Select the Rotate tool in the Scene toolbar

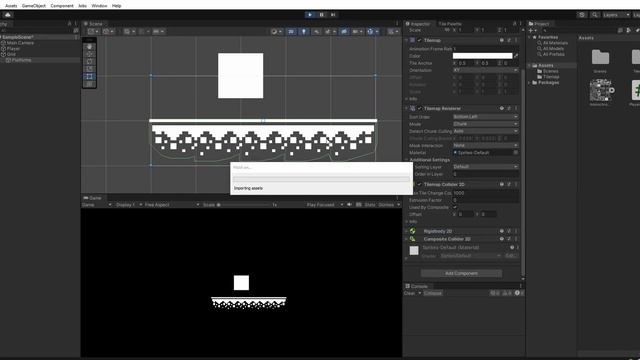(89, 62)
